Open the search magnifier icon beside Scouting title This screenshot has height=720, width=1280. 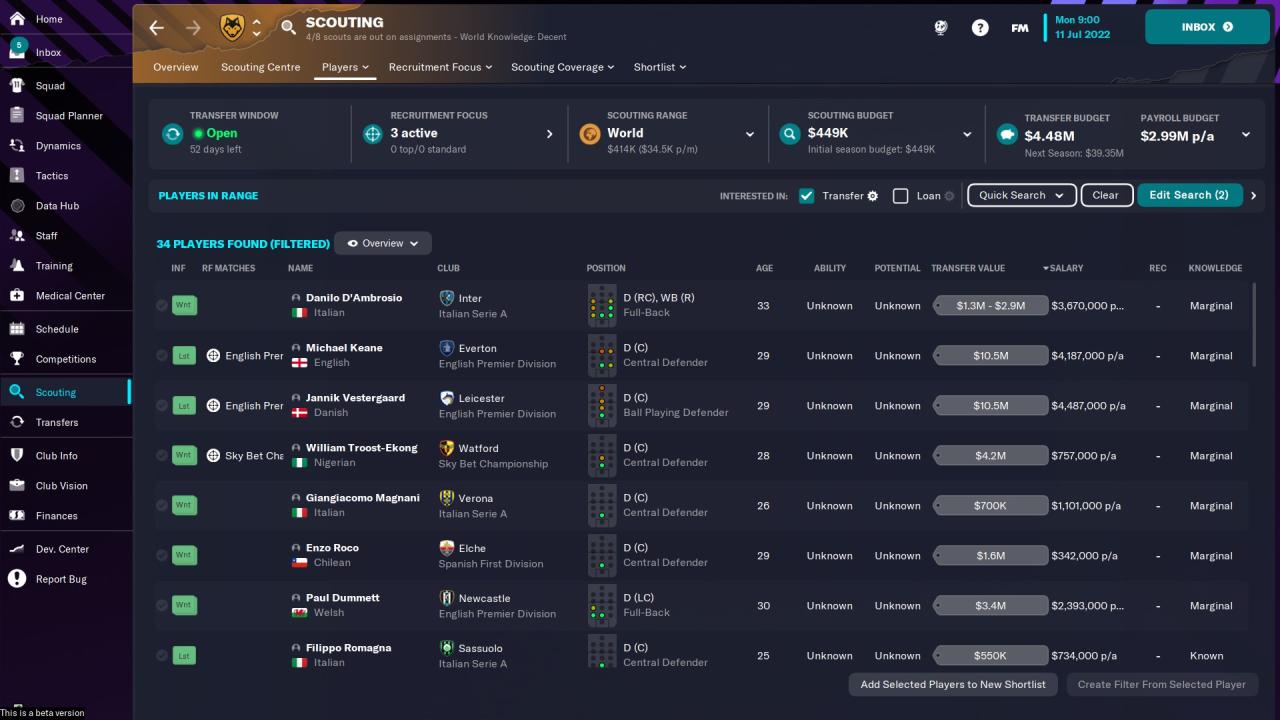(288, 28)
